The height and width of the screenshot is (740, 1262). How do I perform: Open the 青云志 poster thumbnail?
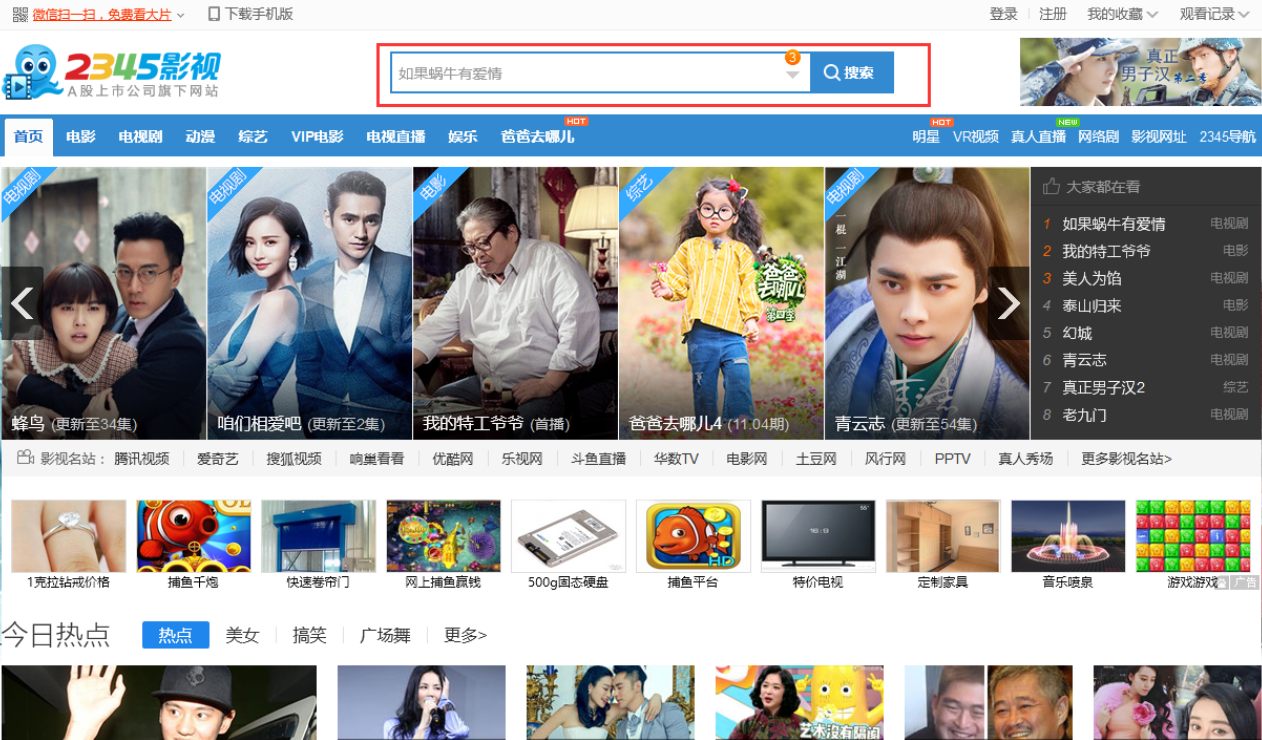pos(927,303)
